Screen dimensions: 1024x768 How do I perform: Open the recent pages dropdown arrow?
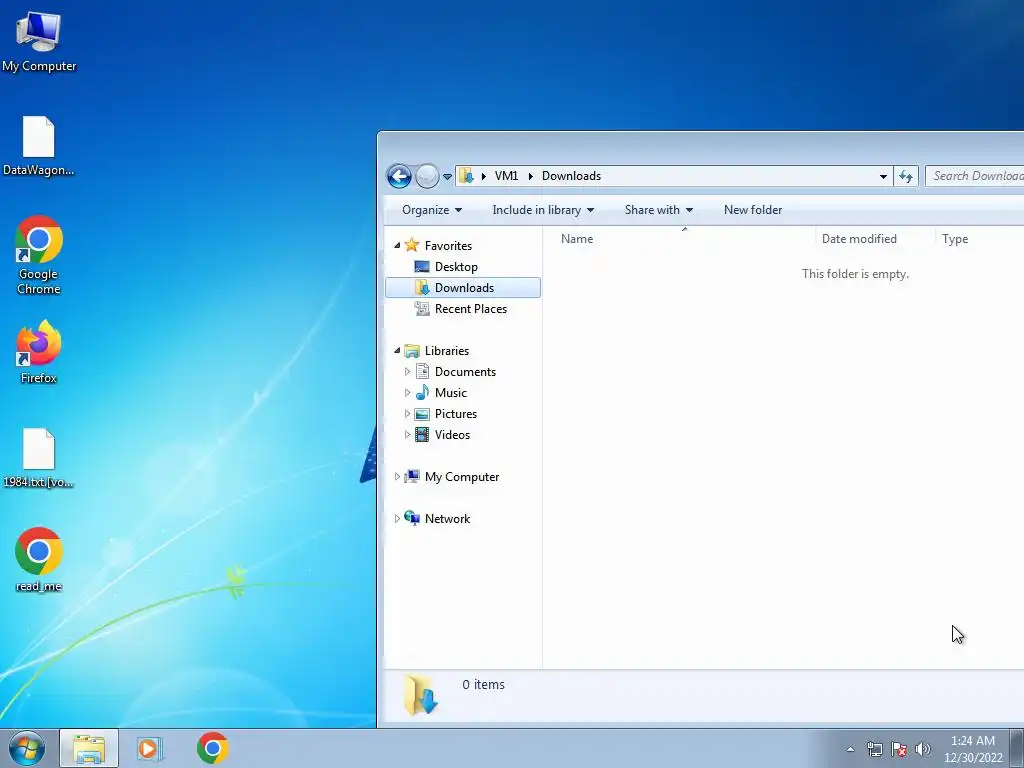tap(447, 176)
